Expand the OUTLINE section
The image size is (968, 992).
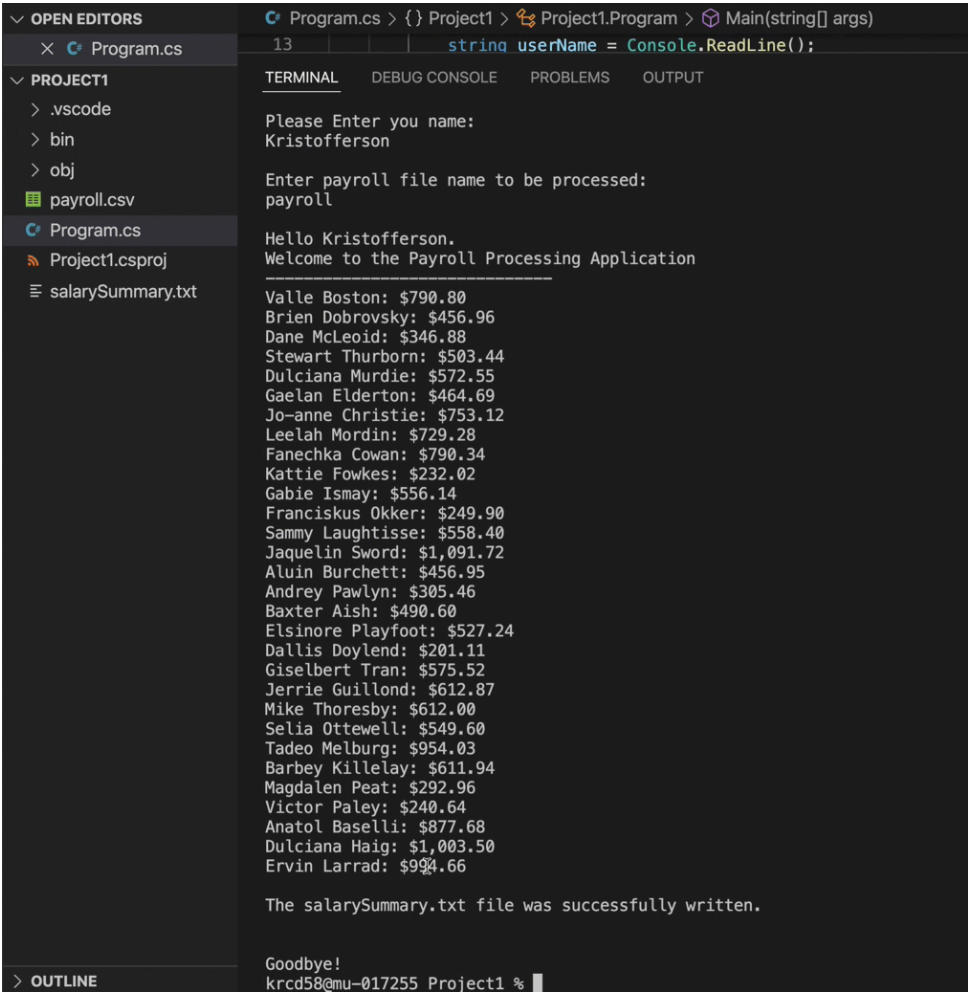17,981
